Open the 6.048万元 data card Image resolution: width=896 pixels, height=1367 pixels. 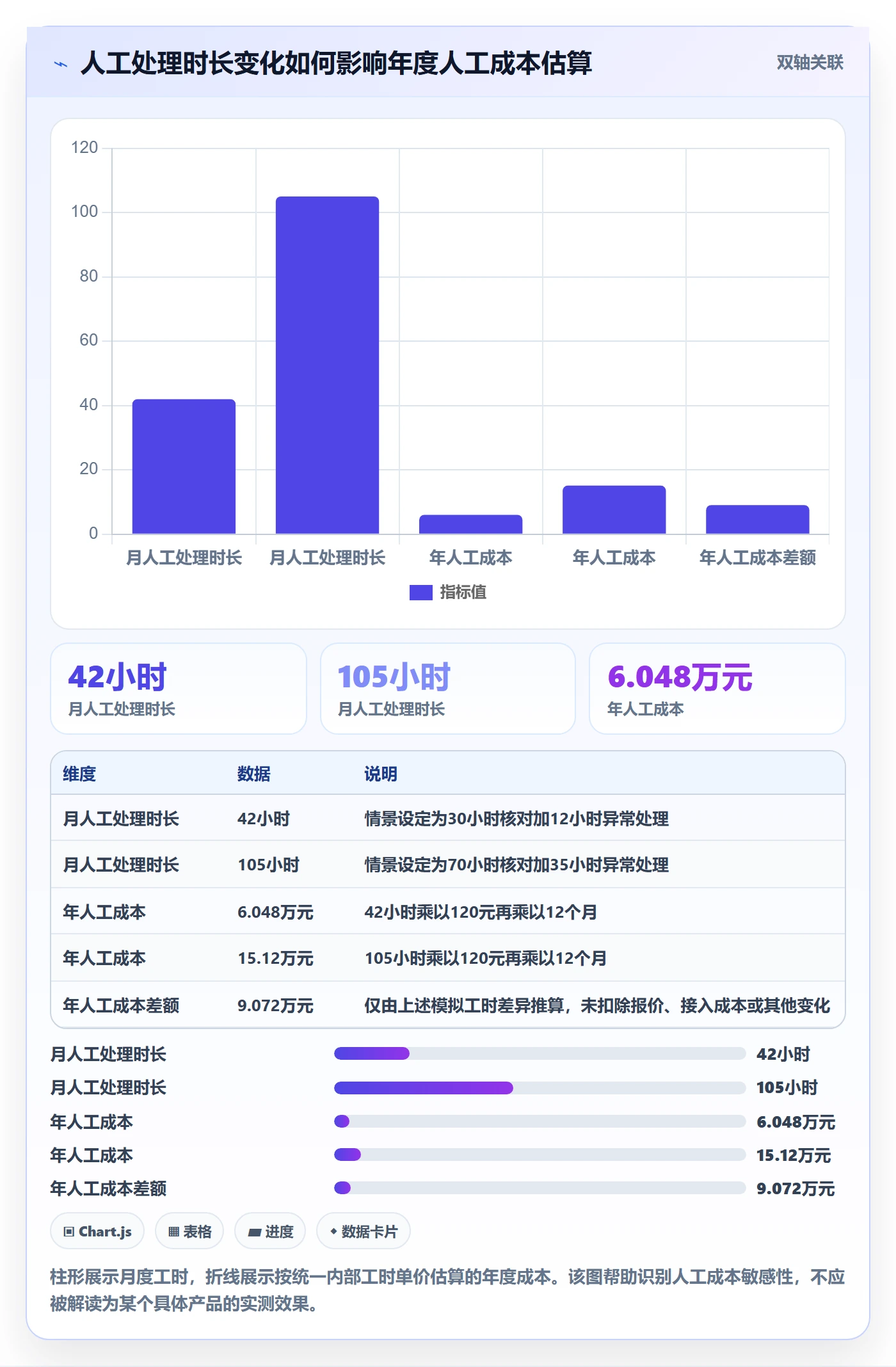click(x=717, y=689)
